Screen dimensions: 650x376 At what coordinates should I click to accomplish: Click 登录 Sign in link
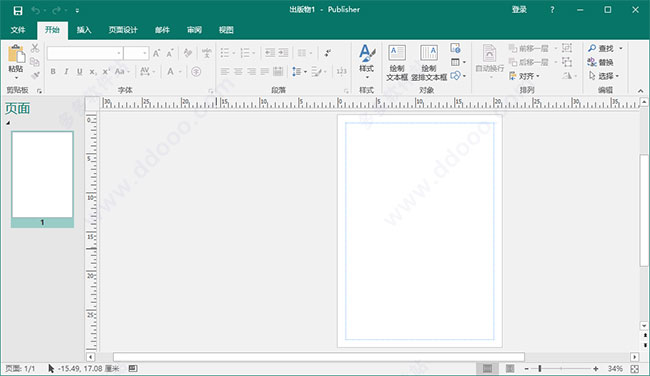(519, 10)
